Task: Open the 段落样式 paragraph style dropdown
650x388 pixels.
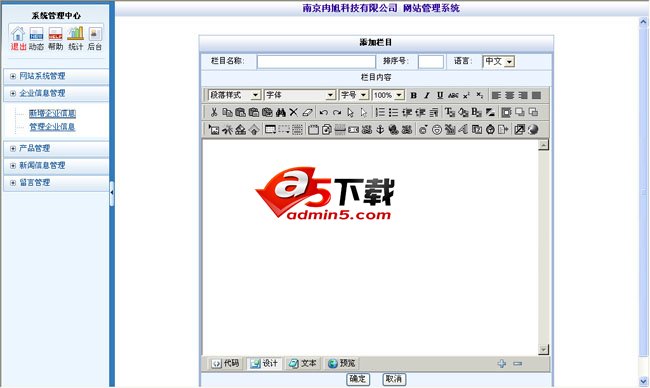Action: 234,95
